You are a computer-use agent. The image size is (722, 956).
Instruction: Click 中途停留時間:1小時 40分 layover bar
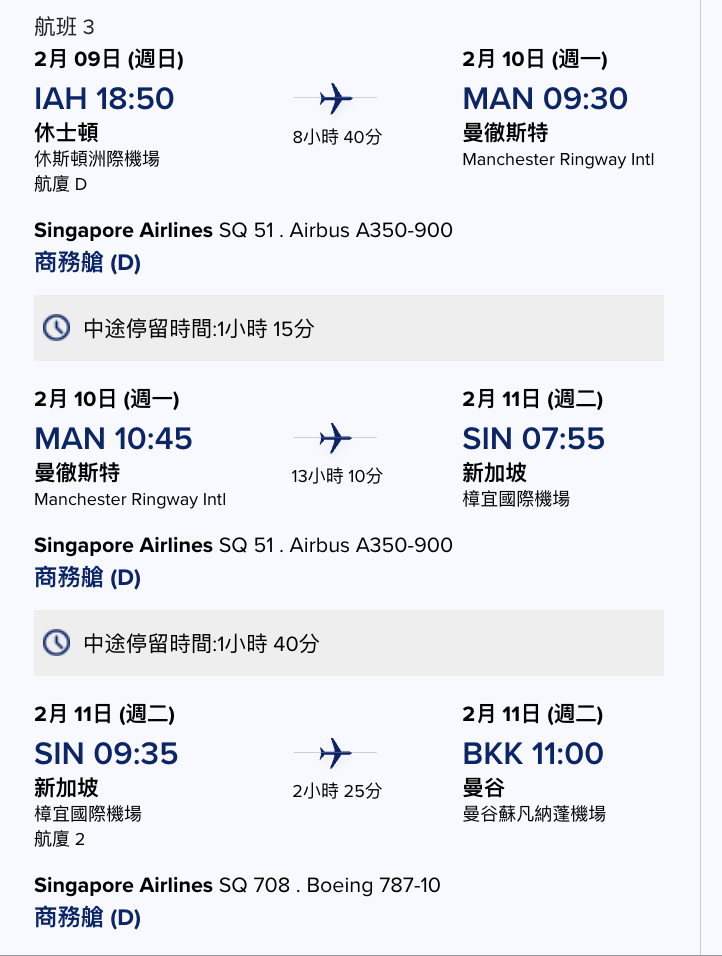click(x=349, y=643)
